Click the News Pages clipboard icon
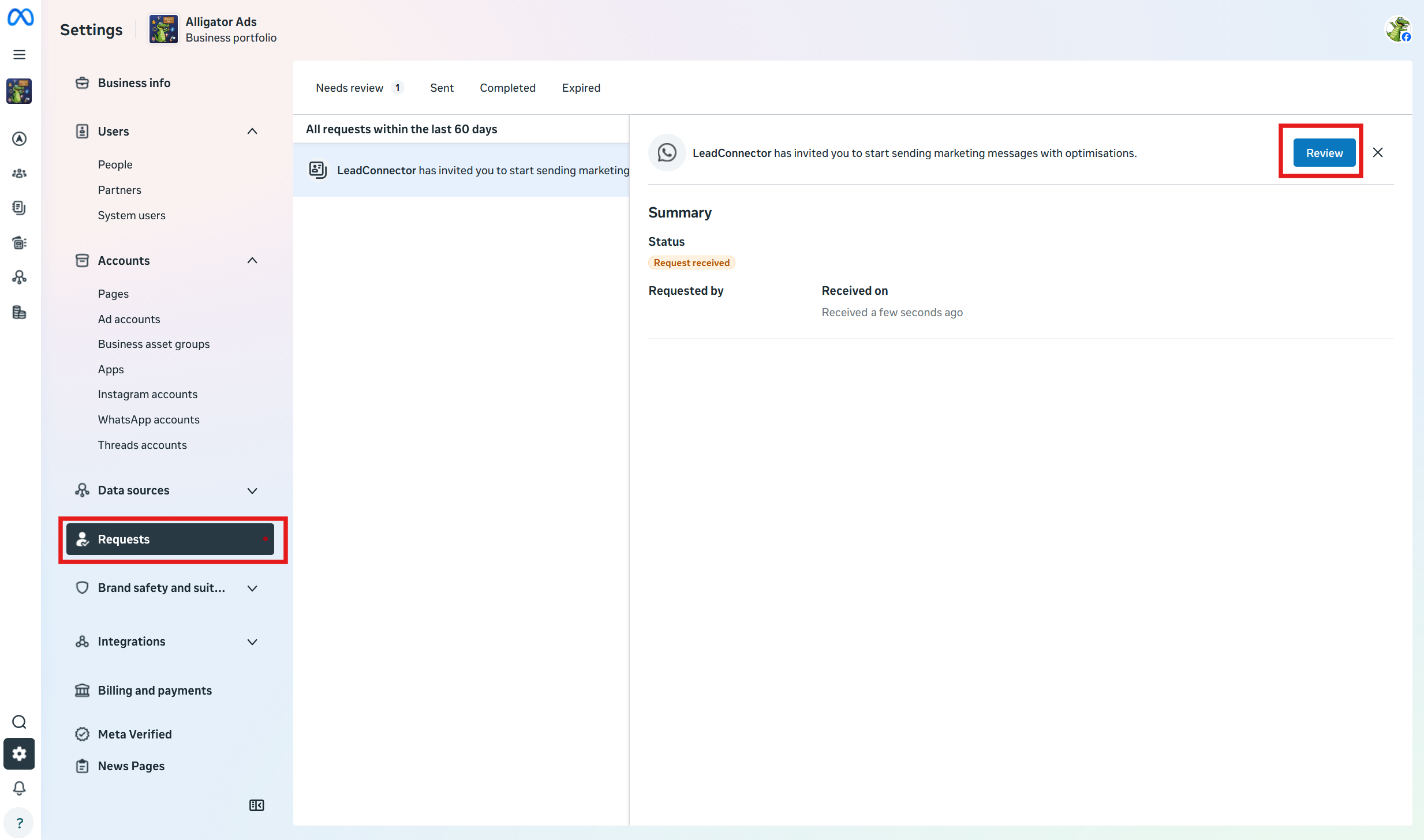The width and height of the screenshot is (1424, 840). [x=83, y=766]
